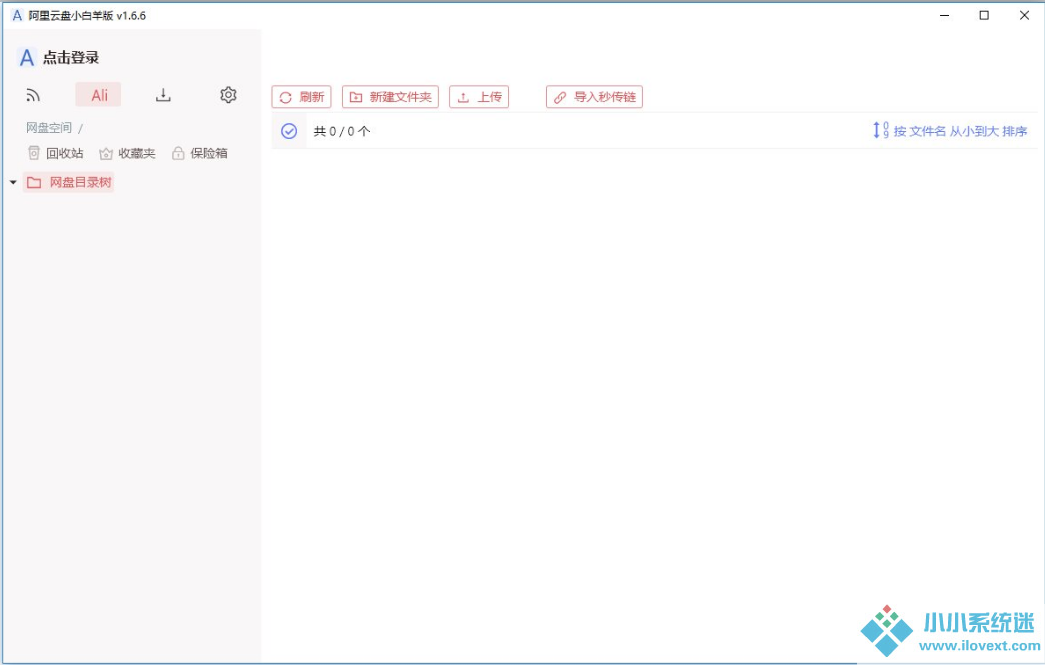
Task: Toggle the select-all circle checkbox
Action: (289, 131)
